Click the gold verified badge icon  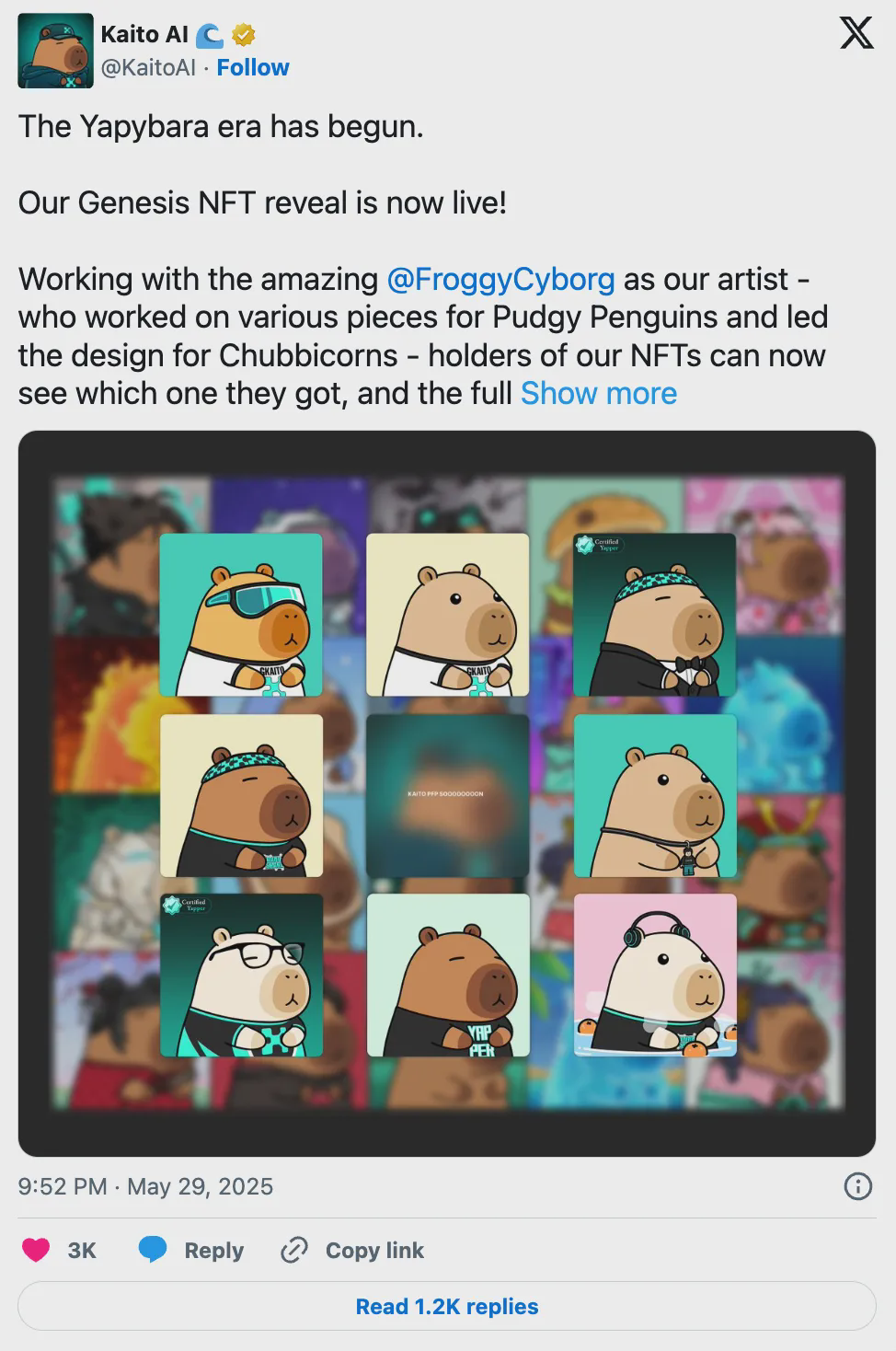[x=243, y=35]
